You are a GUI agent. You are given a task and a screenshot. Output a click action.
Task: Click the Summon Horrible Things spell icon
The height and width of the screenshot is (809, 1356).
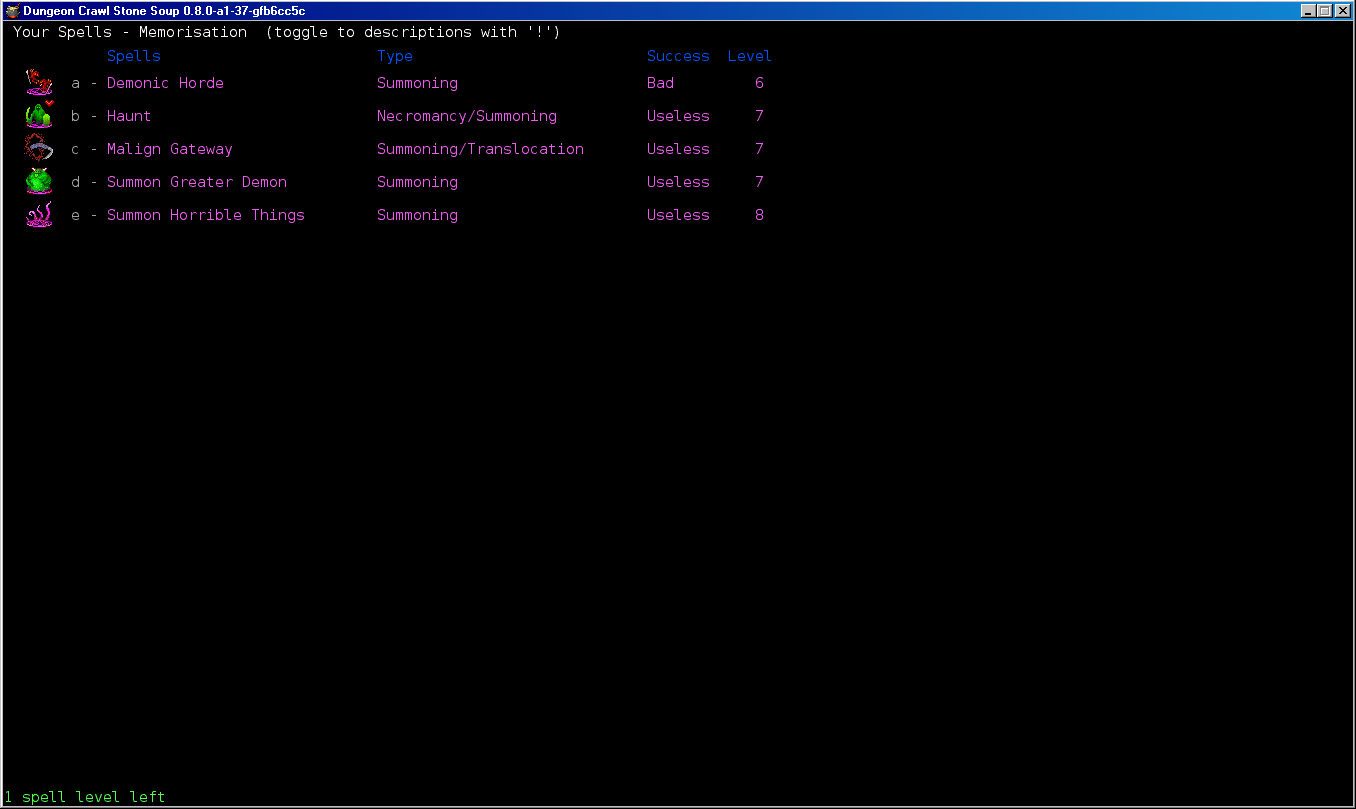[x=39, y=215]
